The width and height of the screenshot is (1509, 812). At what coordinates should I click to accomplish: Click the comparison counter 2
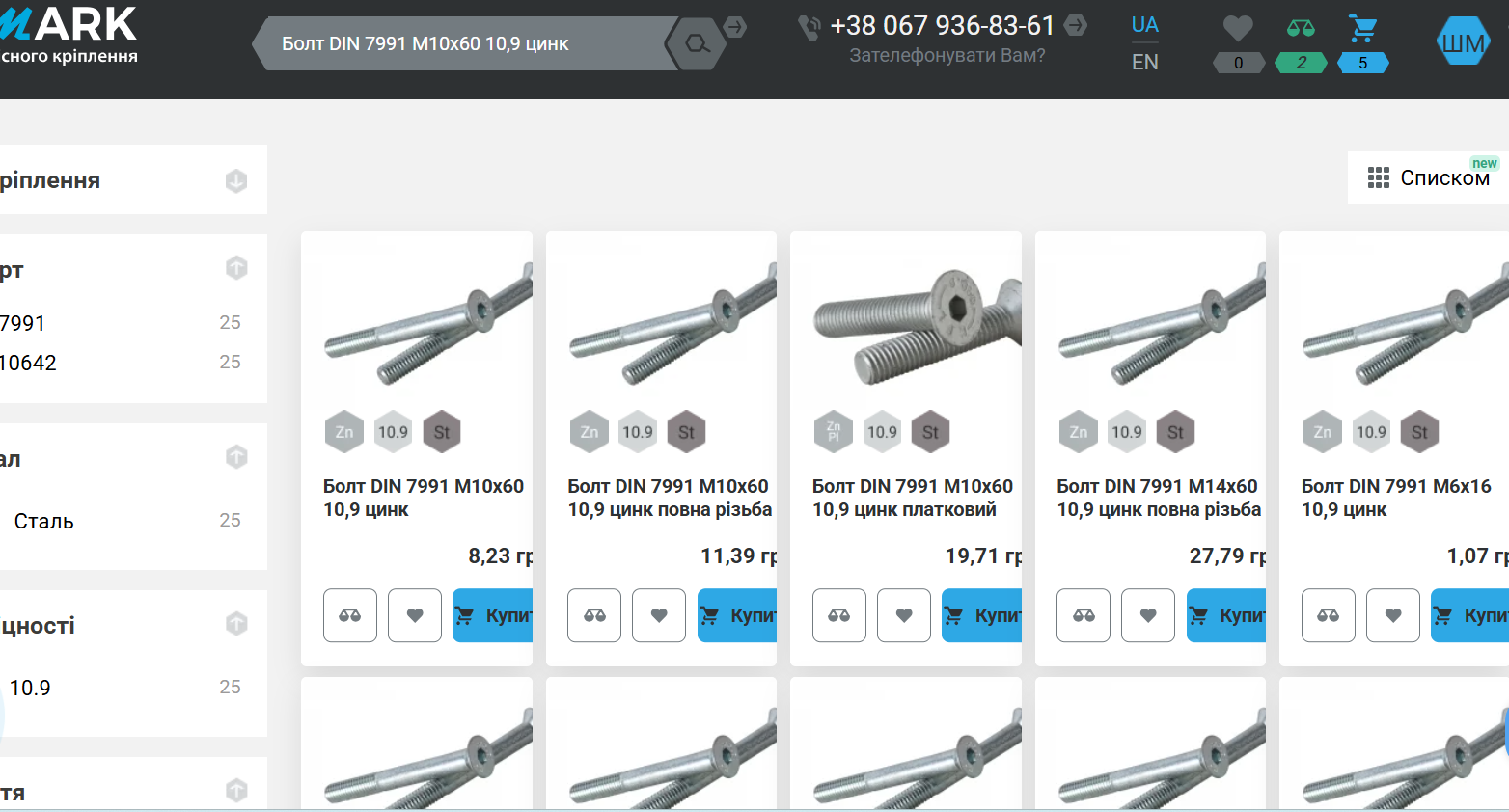1301,63
